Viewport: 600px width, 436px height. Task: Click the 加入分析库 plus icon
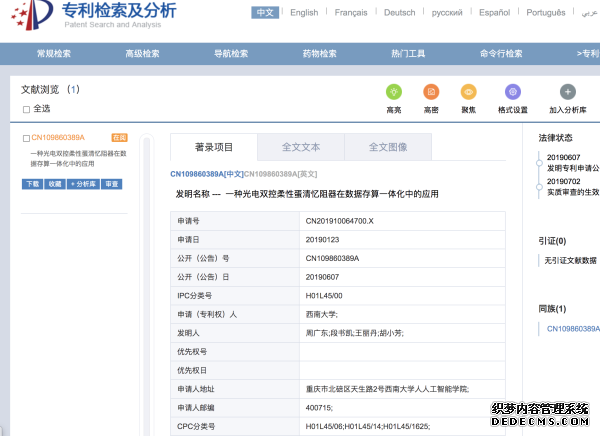pos(568,92)
